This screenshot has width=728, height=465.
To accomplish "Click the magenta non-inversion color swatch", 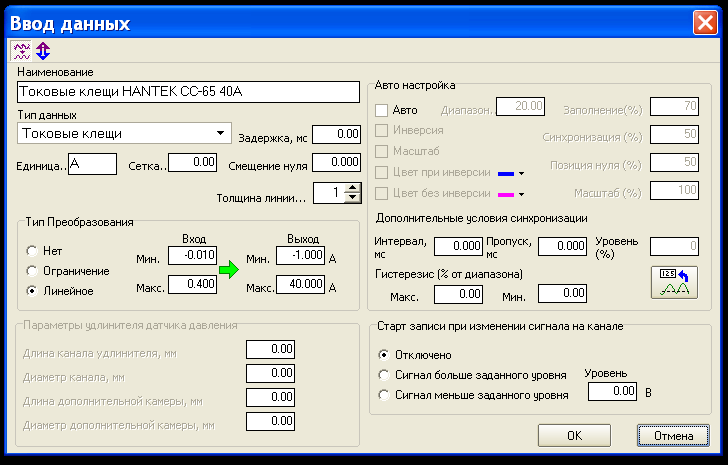I will [x=506, y=195].
